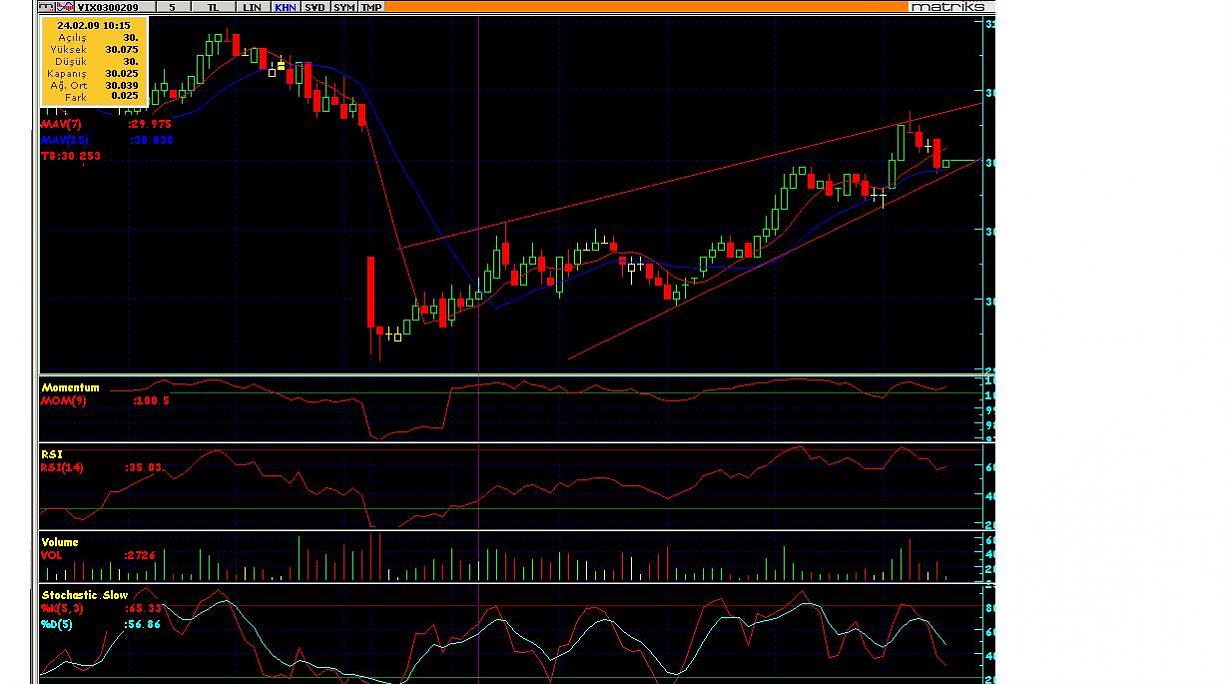Click the RSI panel title
The width and height of the screenshot is (1227, 684).
click(x=51, y=454)
